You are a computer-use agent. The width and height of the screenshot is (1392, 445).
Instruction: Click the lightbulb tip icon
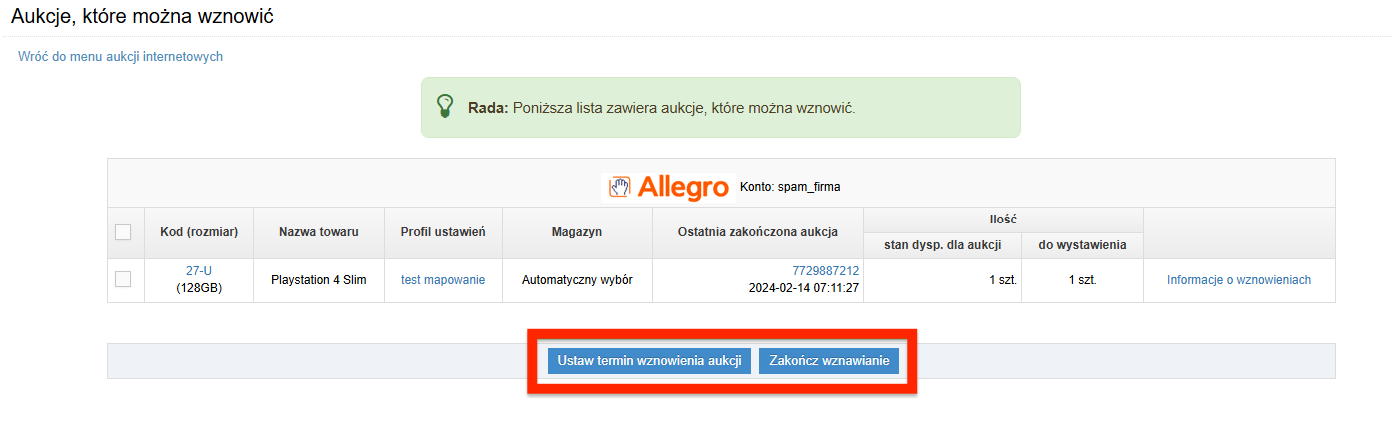tap(446, 106)
